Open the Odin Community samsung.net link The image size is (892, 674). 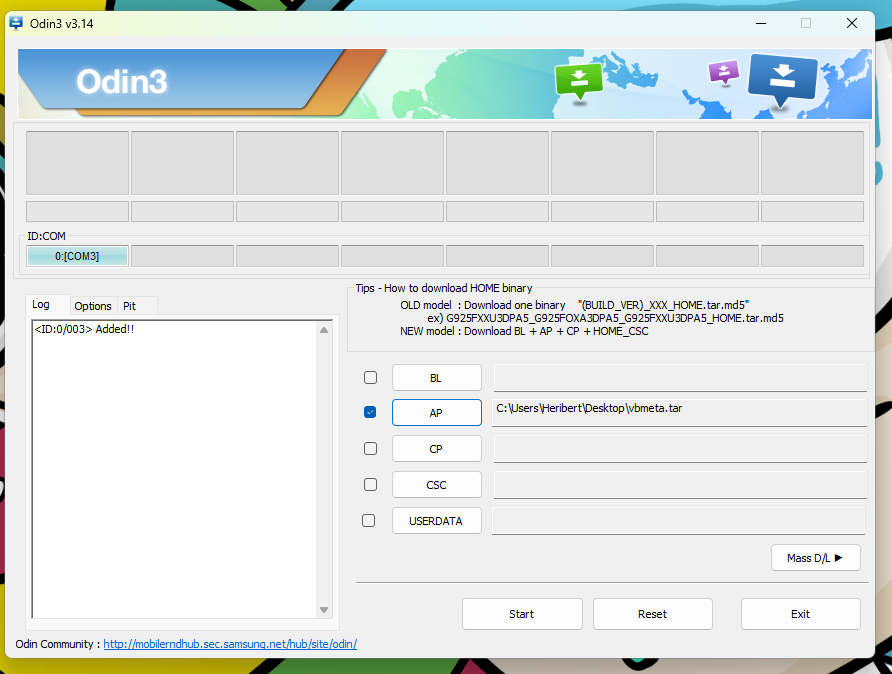point(230,644)
